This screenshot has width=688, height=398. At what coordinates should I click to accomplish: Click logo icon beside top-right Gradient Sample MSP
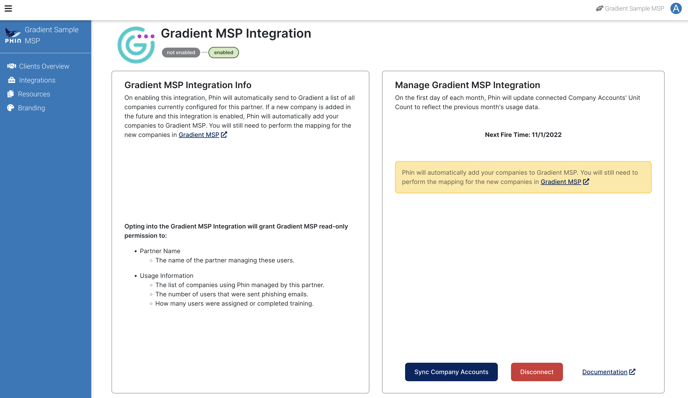point(599,8)
